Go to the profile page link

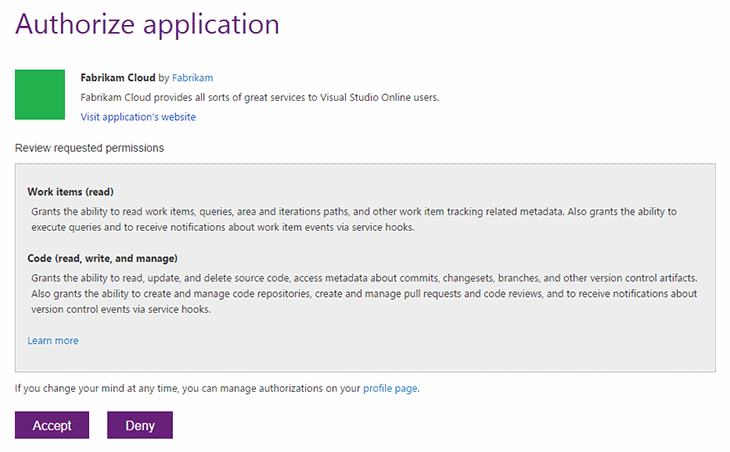coord(390,388)
